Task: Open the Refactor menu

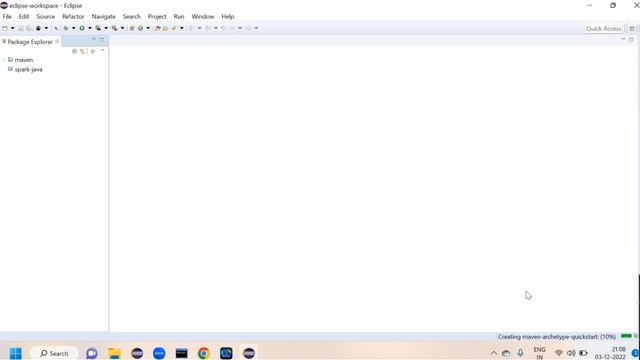Action: tap(73, 16)
